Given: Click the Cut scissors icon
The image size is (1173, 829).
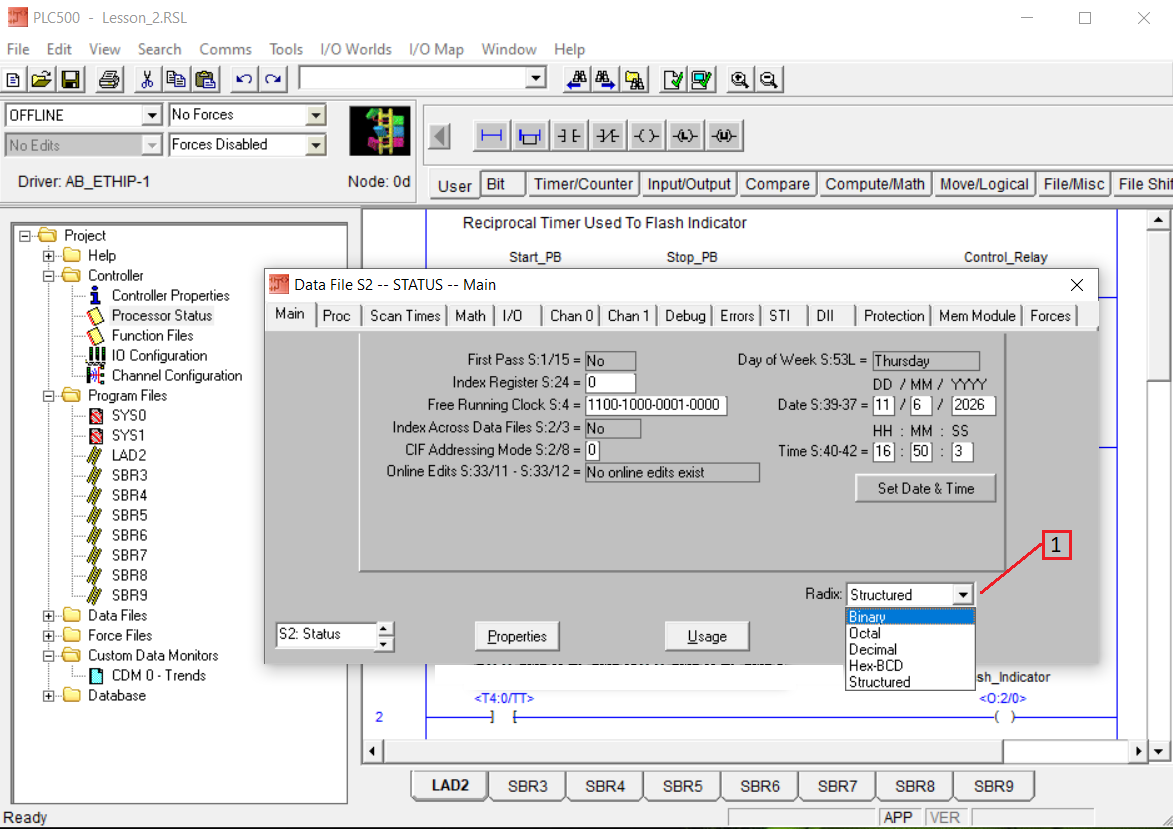Looking at the screenshot, I should [x=147, y=79].
